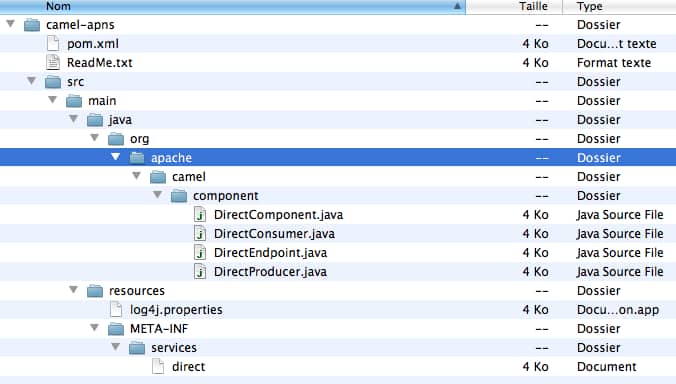The image size is (676, 384).
Task: Sort by the Nom column header
Action: 233,6
